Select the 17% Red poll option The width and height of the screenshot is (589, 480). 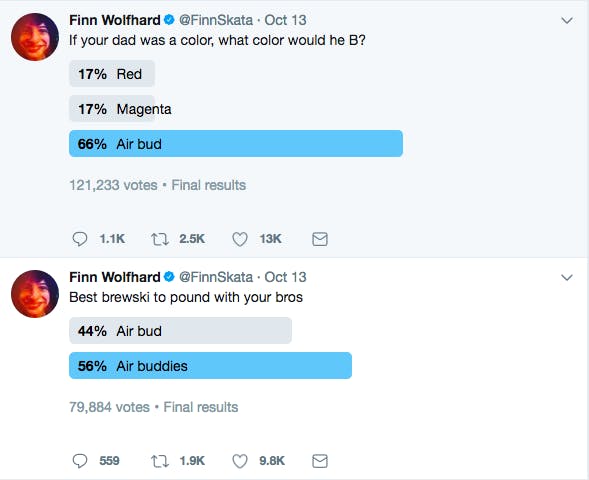click(112, 74)
